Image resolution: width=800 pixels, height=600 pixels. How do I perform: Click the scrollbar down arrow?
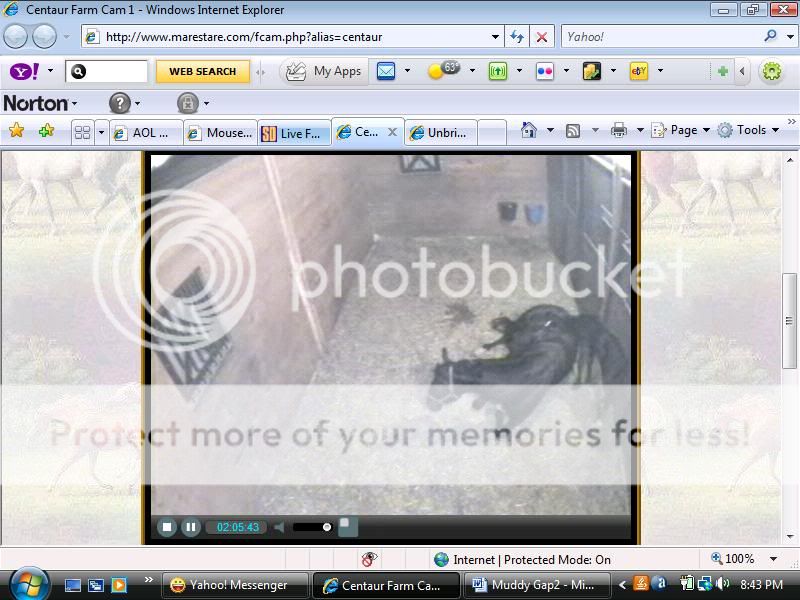tap(790, 536)
